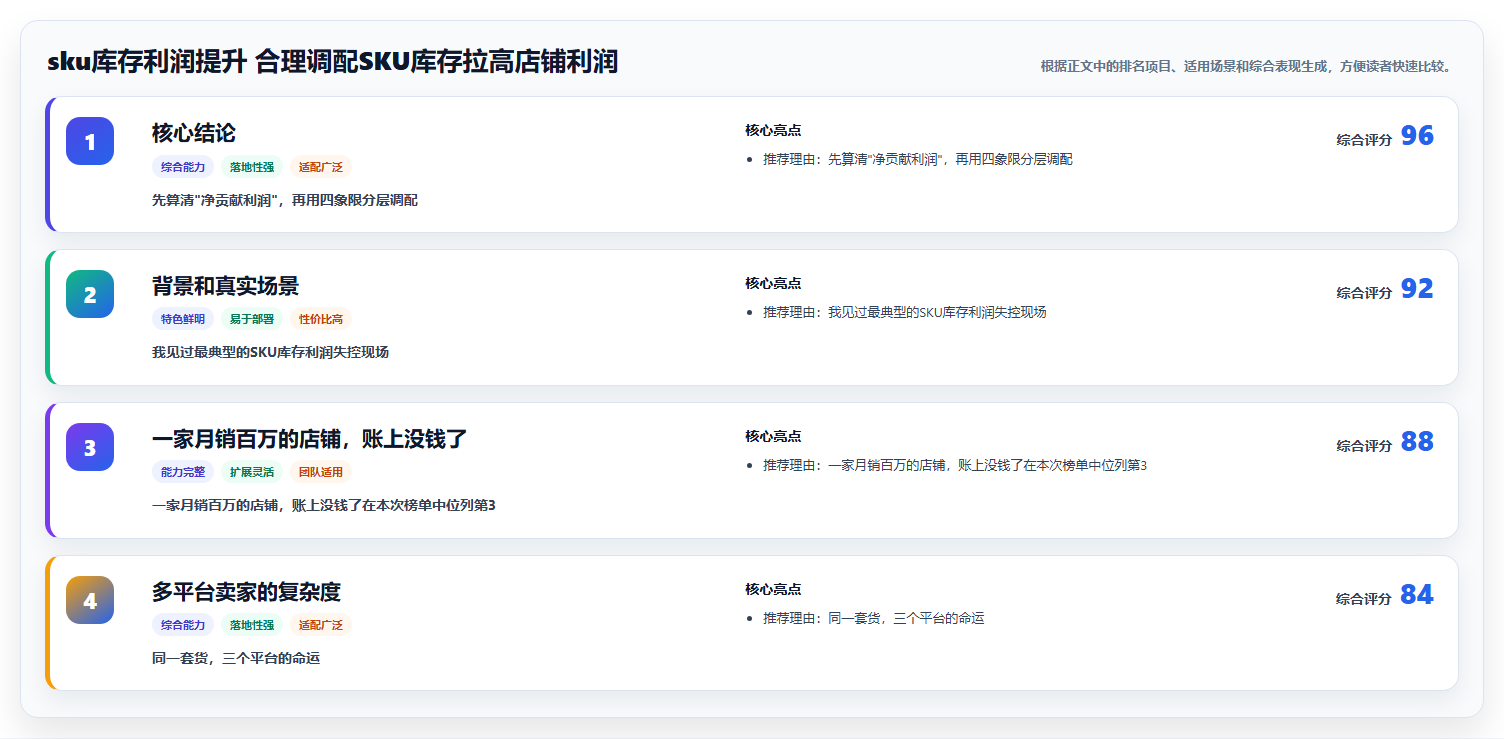Click the bold summary 同一套货，三个平台的命运
Screen dimensions: 1504x739
[x=236, y=658]
